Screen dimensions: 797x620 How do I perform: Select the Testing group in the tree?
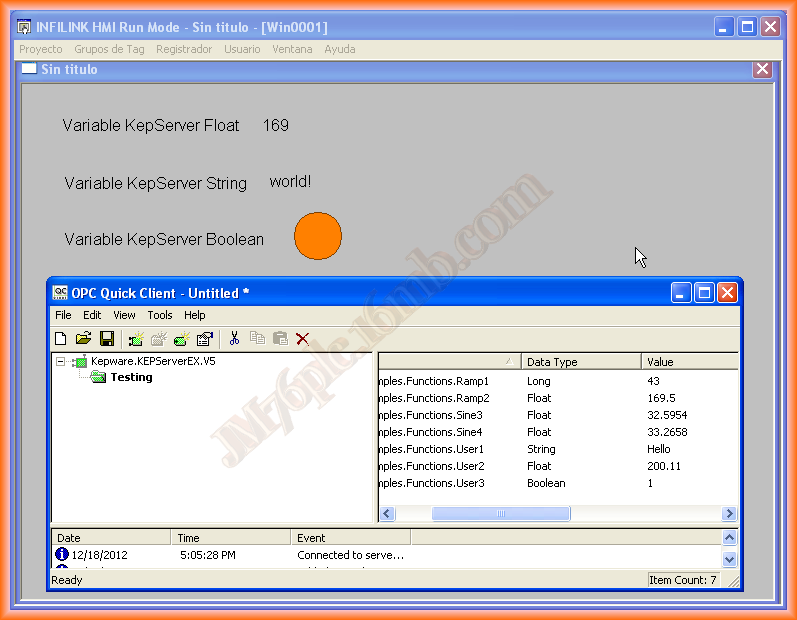130,377
